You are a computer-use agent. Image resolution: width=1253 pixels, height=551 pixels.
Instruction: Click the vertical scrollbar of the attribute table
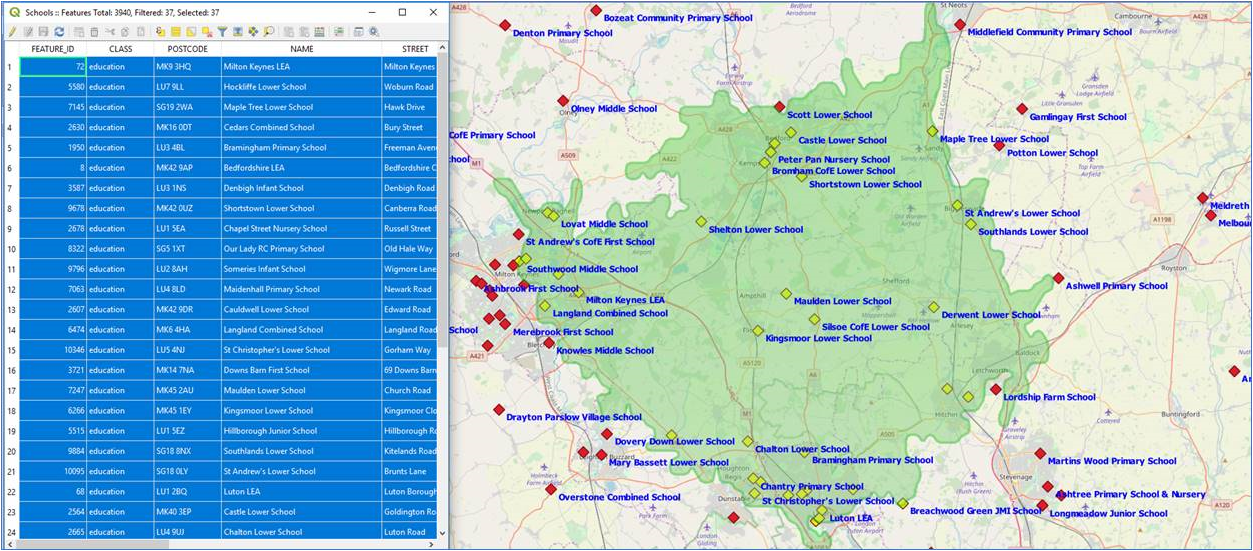tap(443, 290)
